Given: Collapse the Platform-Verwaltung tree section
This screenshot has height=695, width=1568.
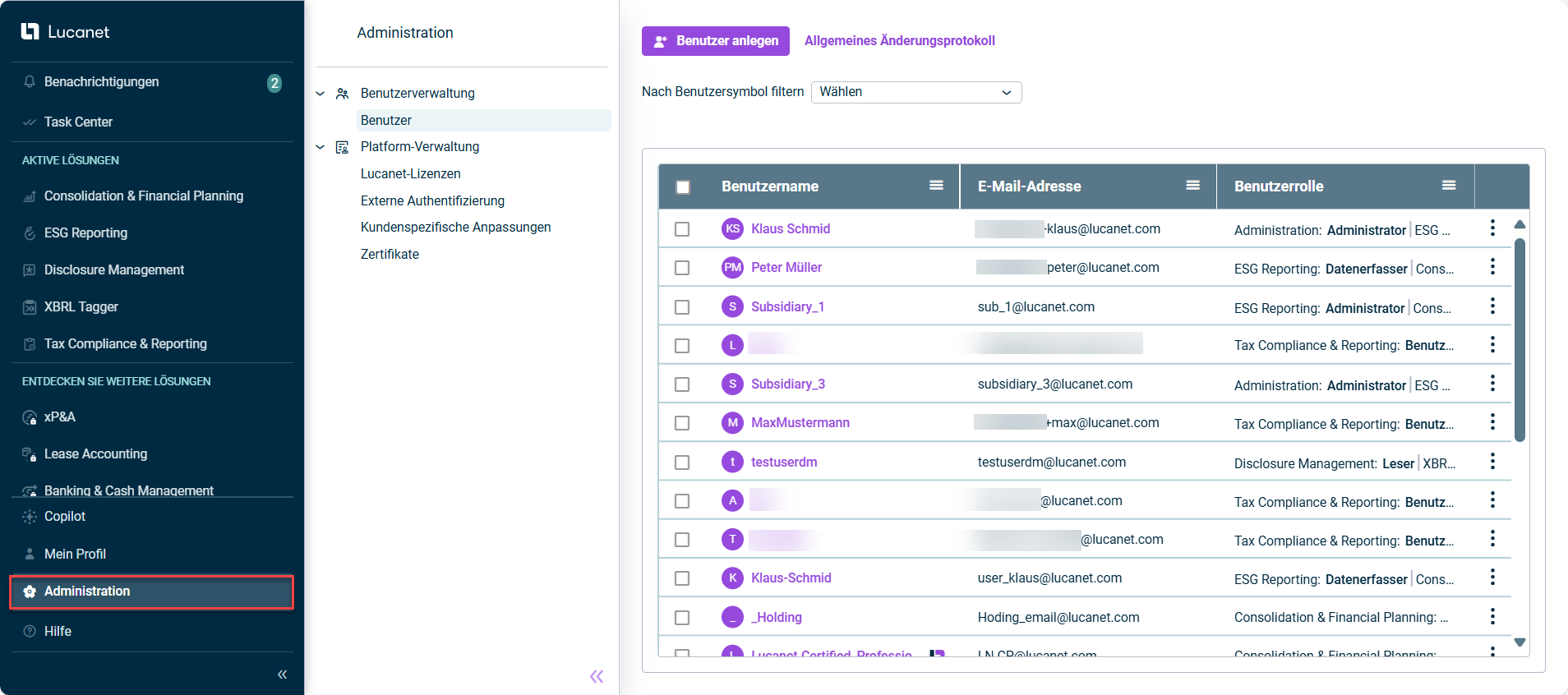Looking at the screenshot, I should click(321, 147).
